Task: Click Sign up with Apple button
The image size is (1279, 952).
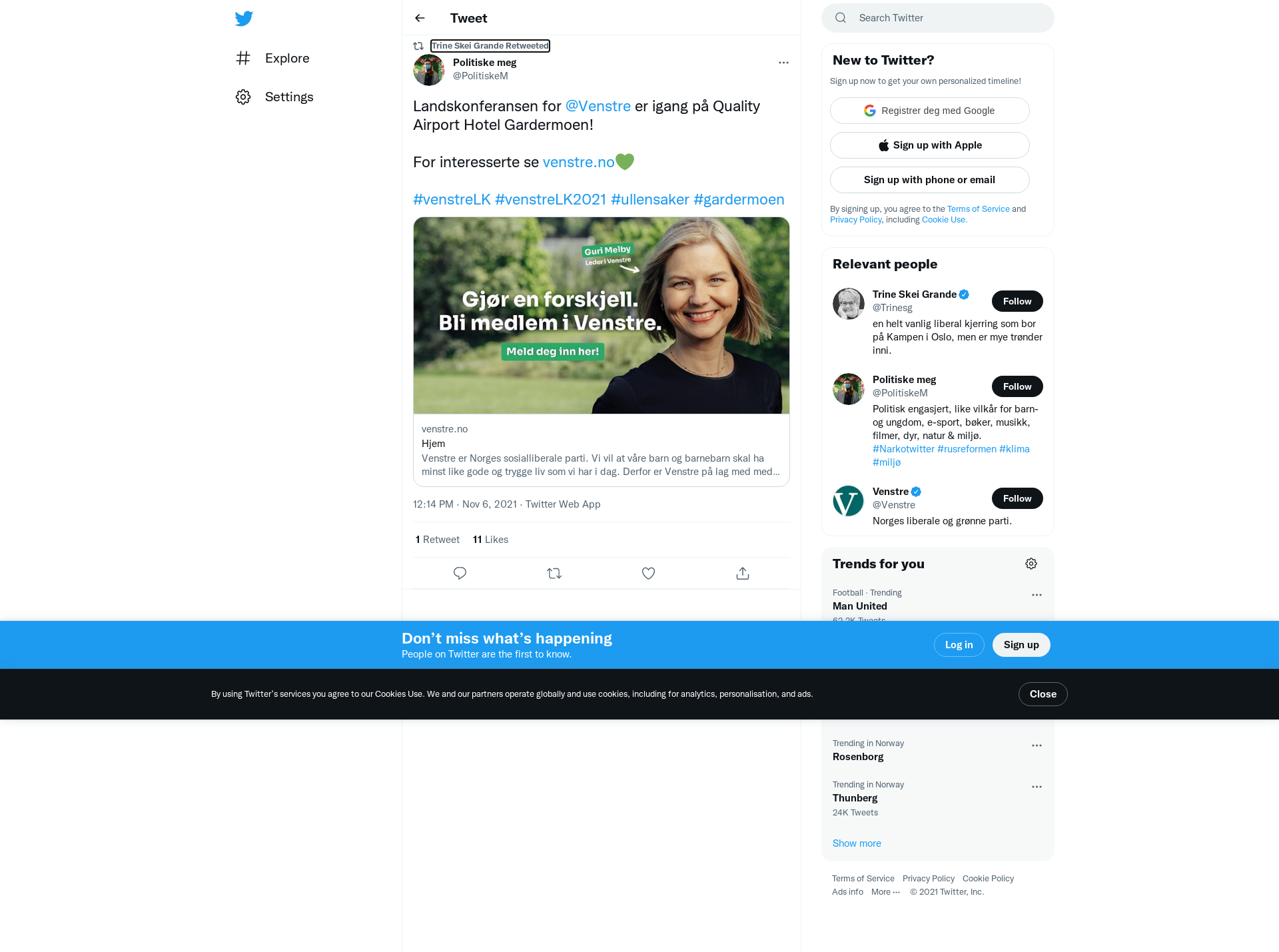Action: click(x=930, y=145)
